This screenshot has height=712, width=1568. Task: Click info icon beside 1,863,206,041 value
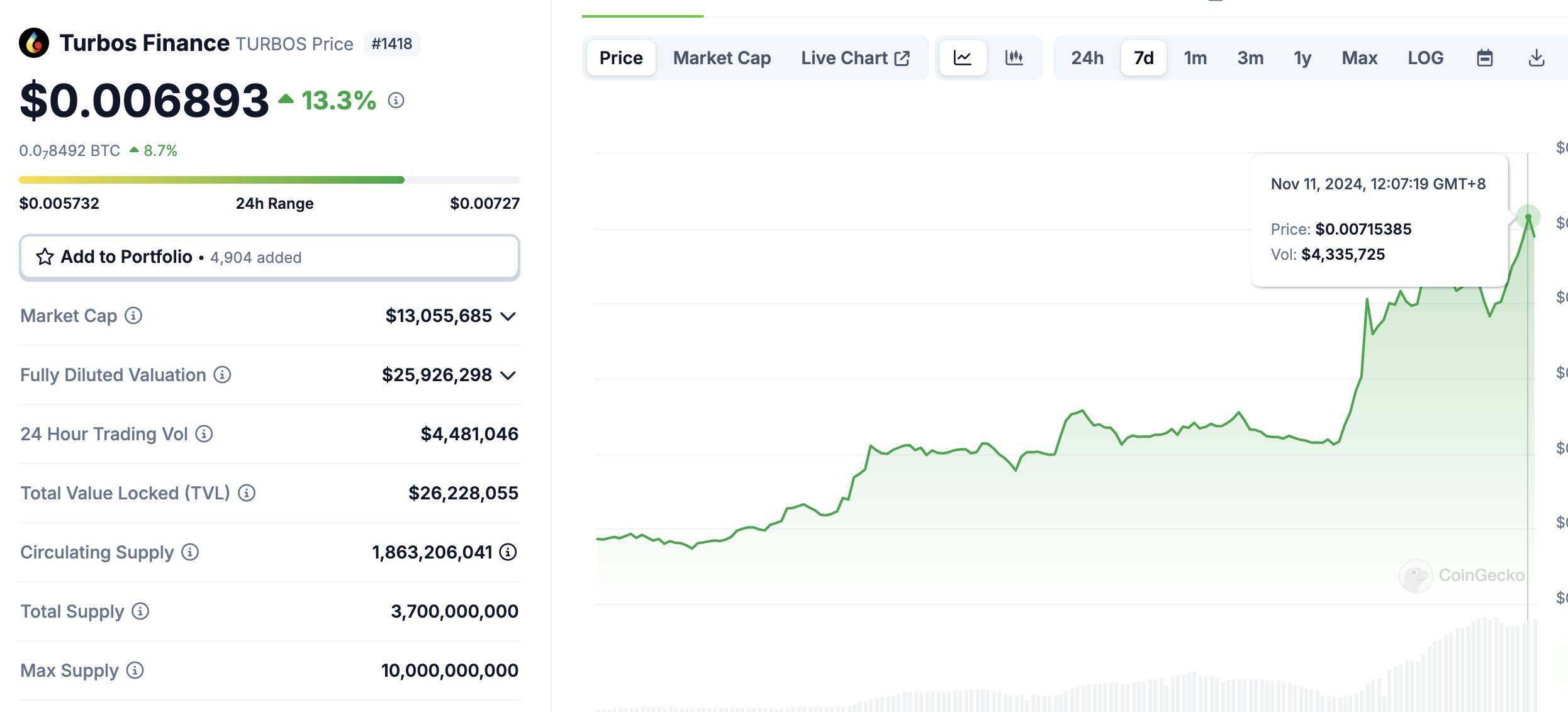point(508,552)
